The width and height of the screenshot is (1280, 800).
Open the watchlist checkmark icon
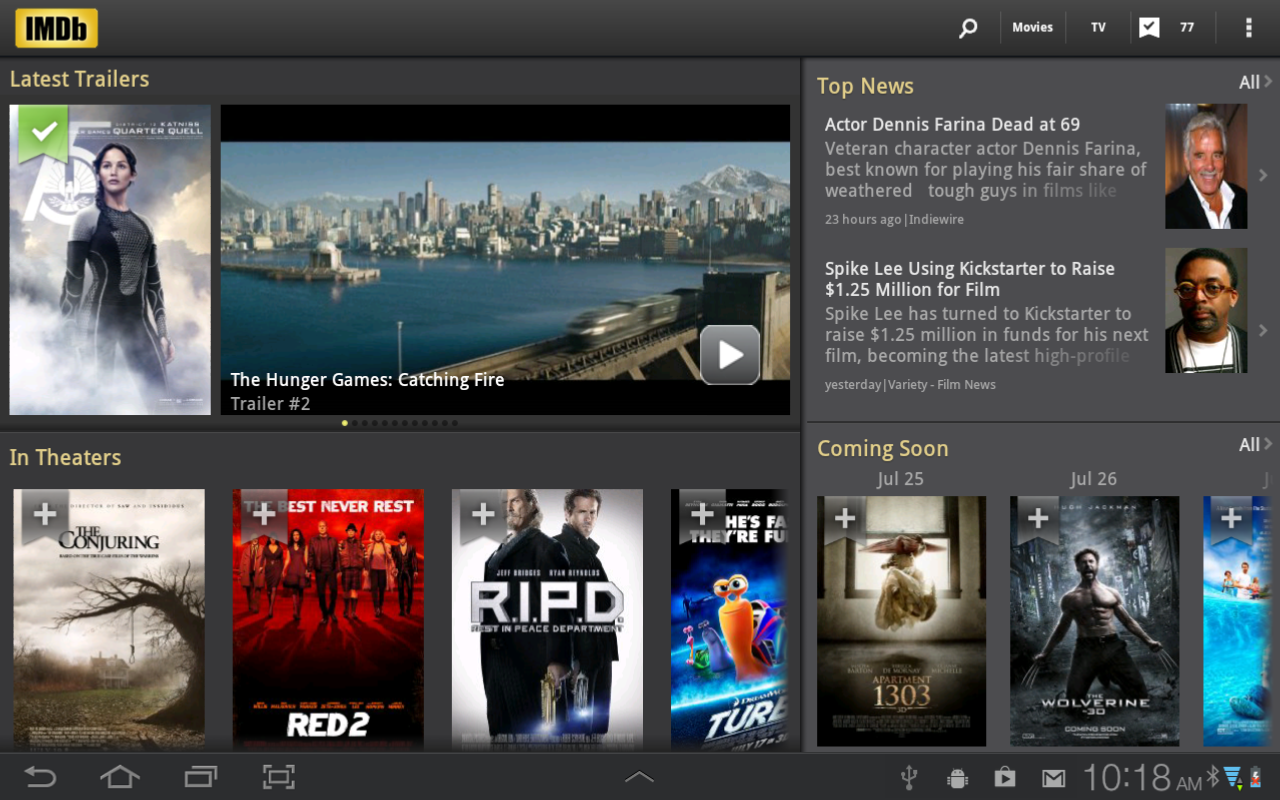tap(1149, 28)
